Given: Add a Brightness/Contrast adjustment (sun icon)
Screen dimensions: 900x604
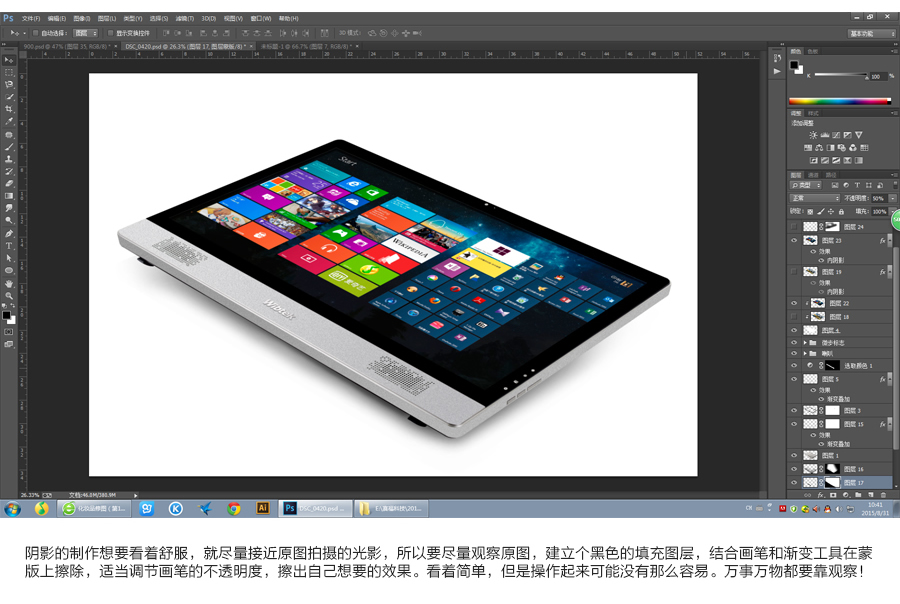Looking at the screenshot, I should coord(813,135).
